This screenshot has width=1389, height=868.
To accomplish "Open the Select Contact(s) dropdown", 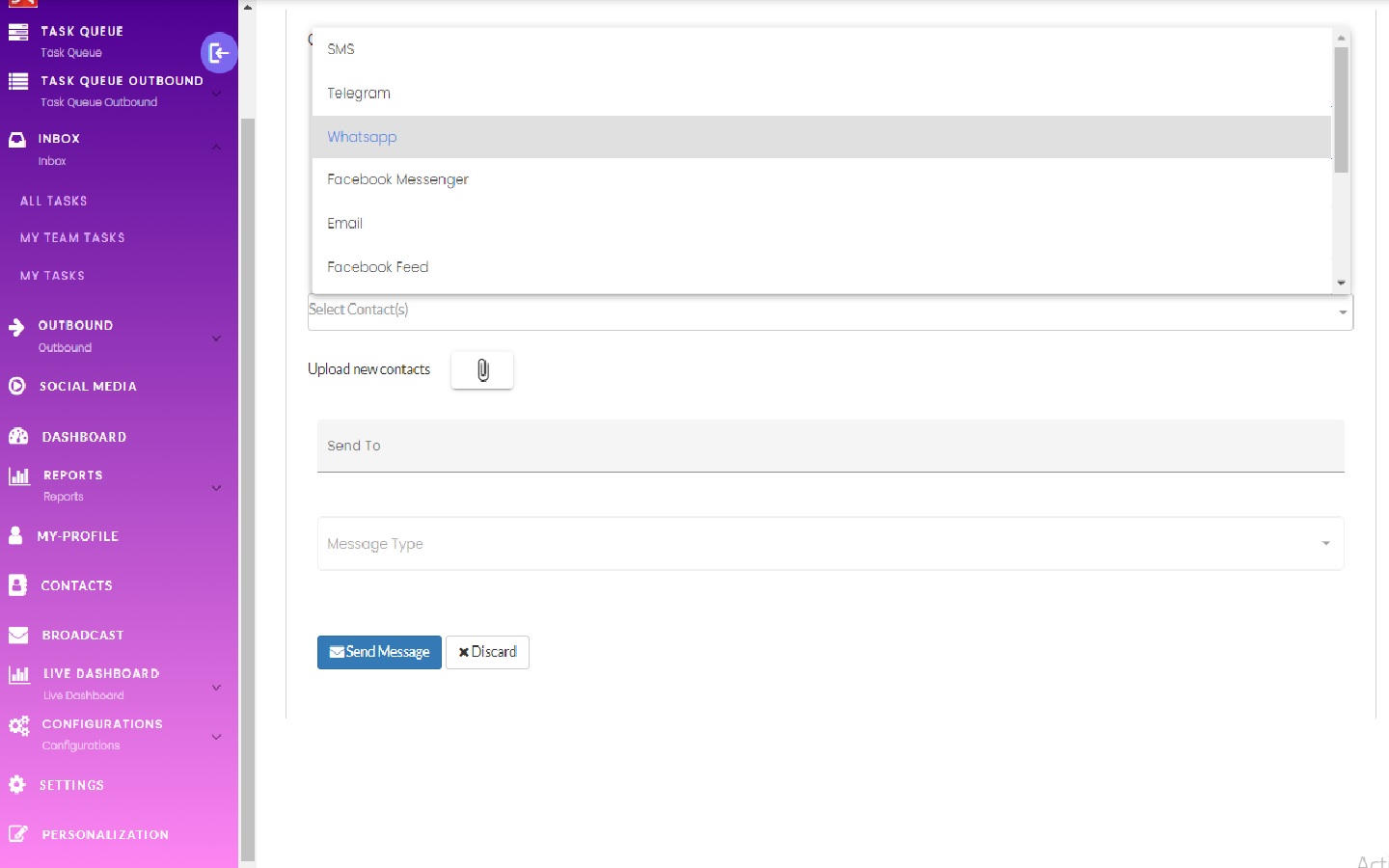I will pos(830,311).
